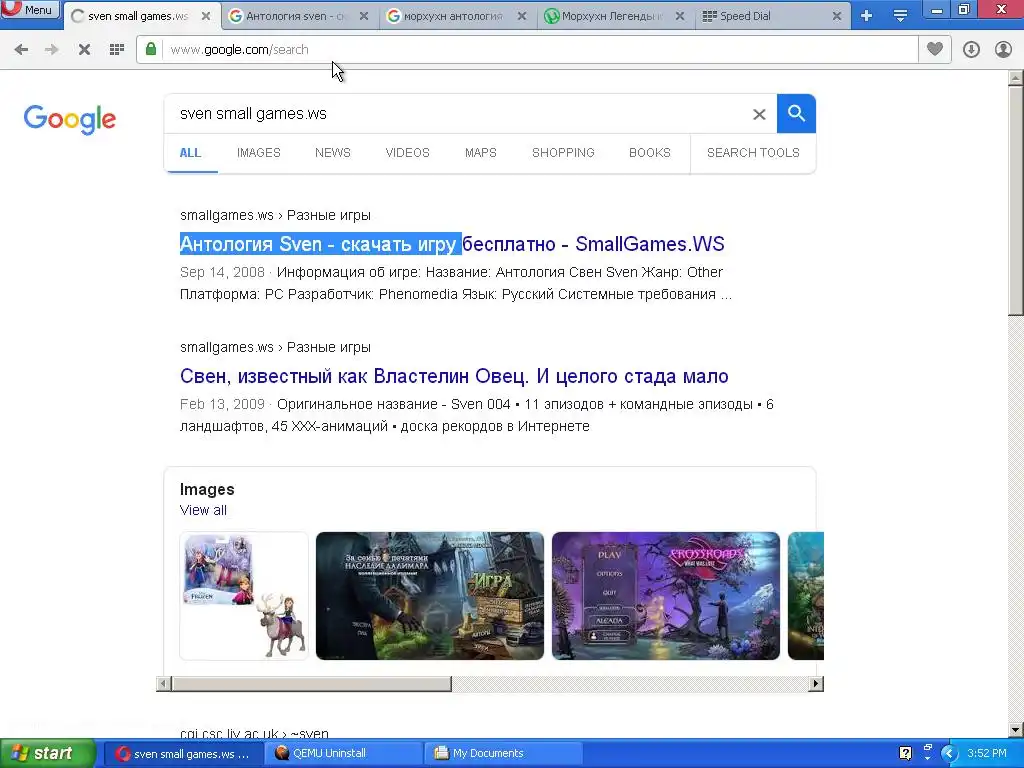The image size is (1024, 768).
Task: Click first 'smallgames.ws › Разные игры' breadcrumb
Action: [275, 216]
